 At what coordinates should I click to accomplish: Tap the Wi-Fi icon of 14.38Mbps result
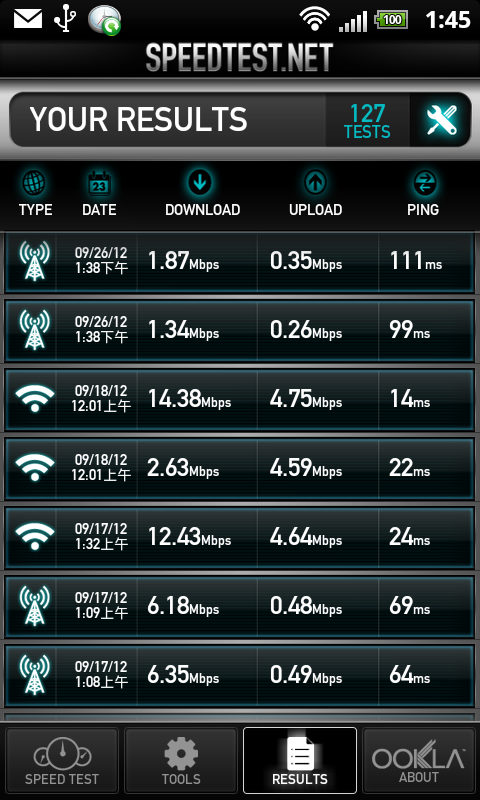pos(34,398)
